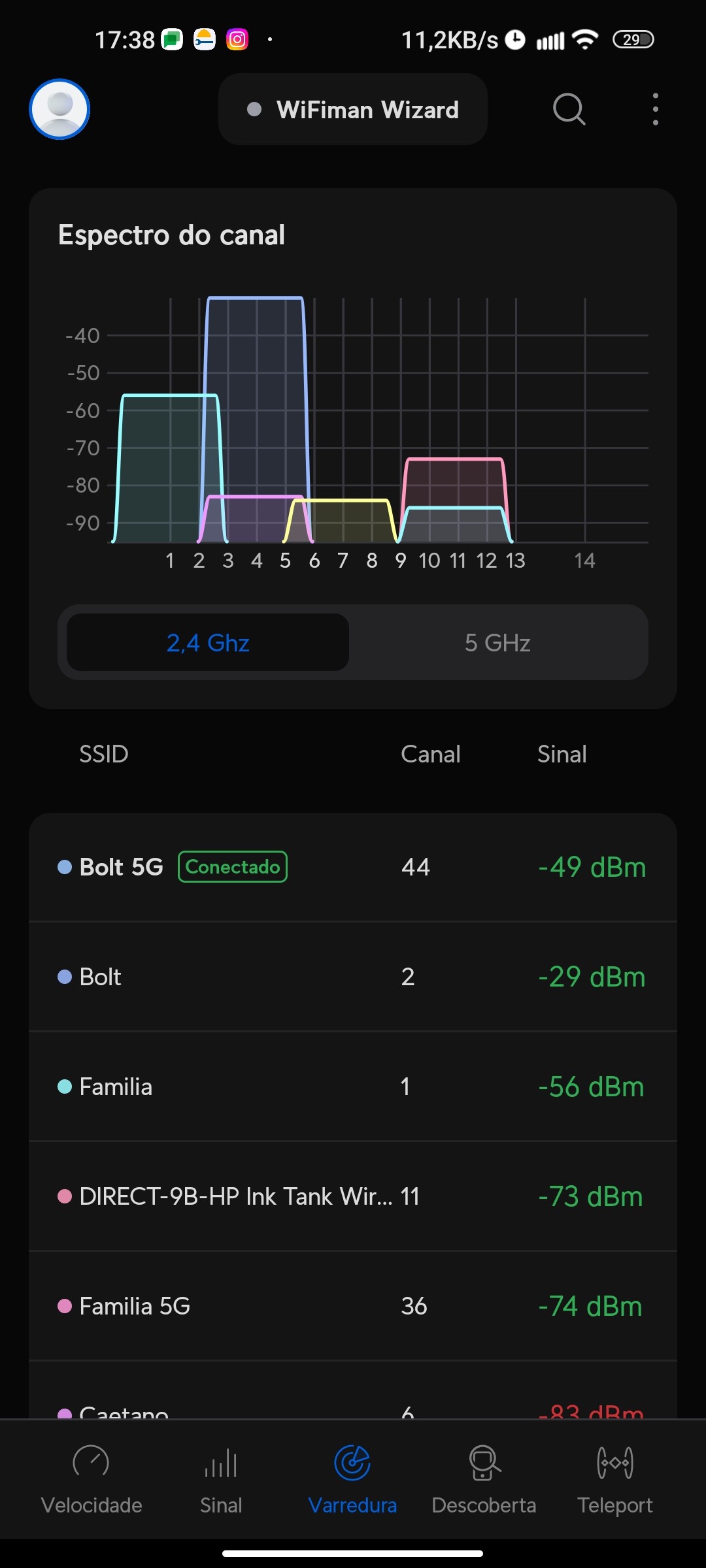Open the three-dot overflow menu
Viewport: 706px width, 1568px height.
pyautogui.click(x=655, y=109)
